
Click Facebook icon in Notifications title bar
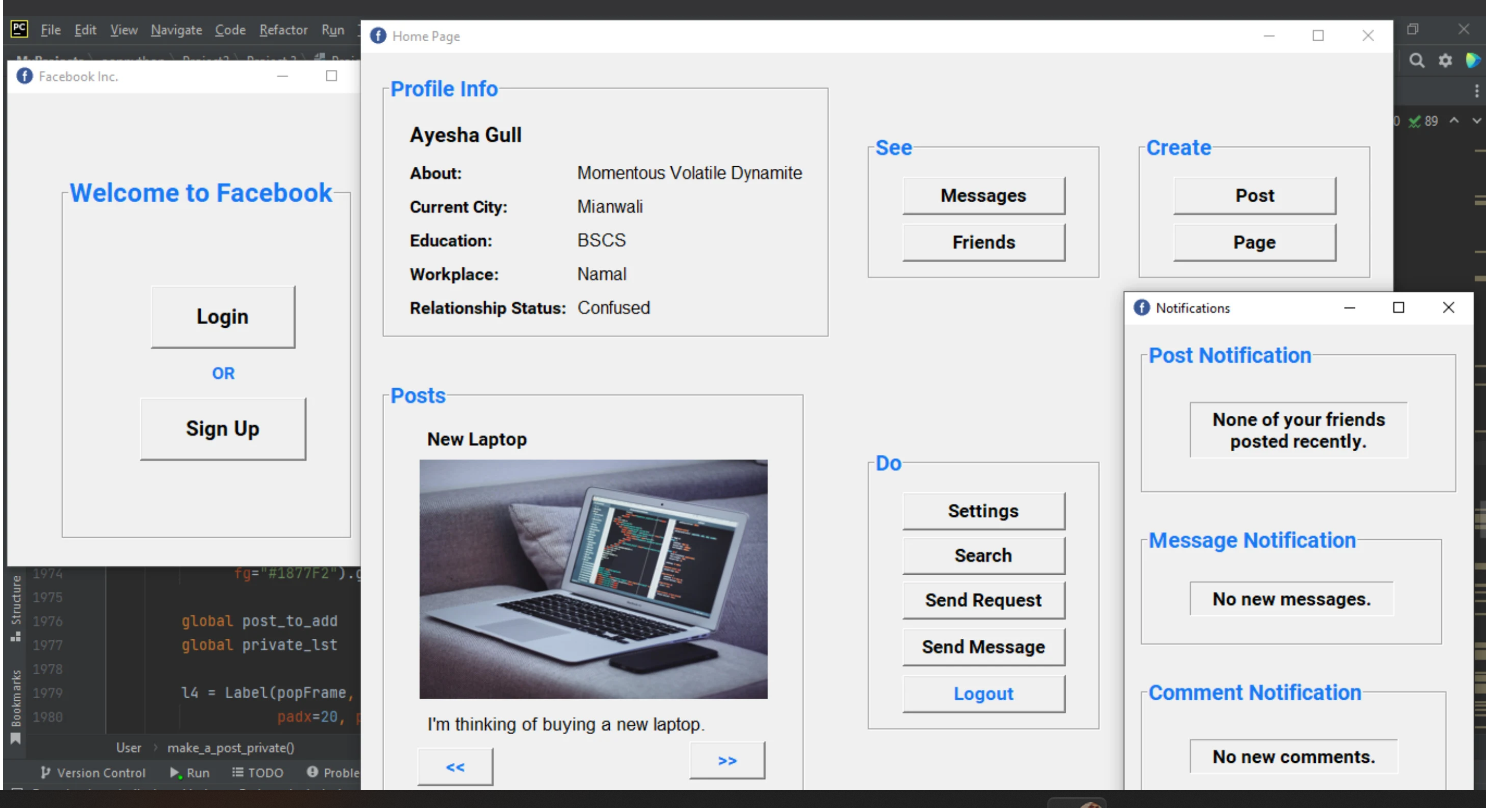pyautogui.click(x=1142, y=308)
